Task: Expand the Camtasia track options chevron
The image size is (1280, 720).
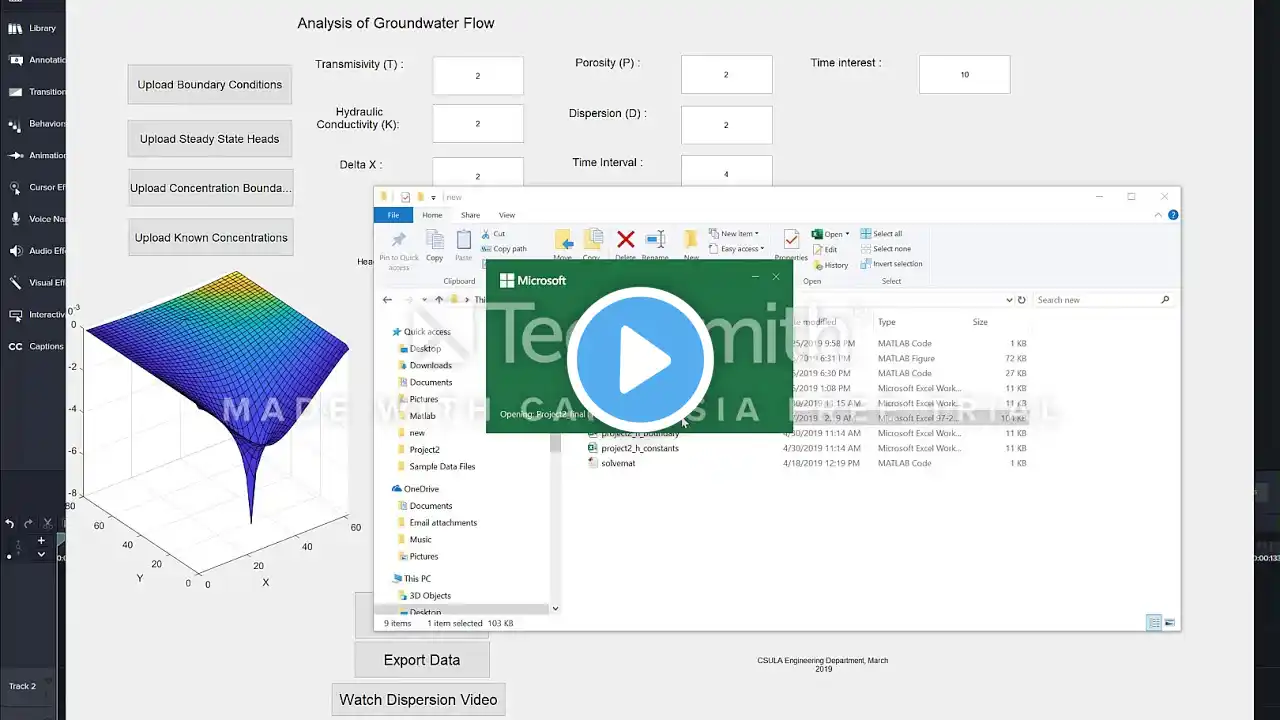Action: tap(41, 553)
